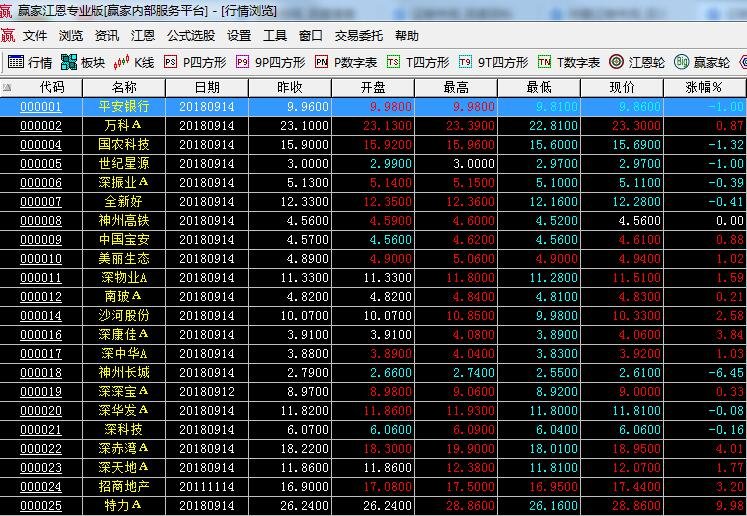Click the 18.9500 current price cell
This screenshot has width=747, height=516.
click(x=636, y=449)
